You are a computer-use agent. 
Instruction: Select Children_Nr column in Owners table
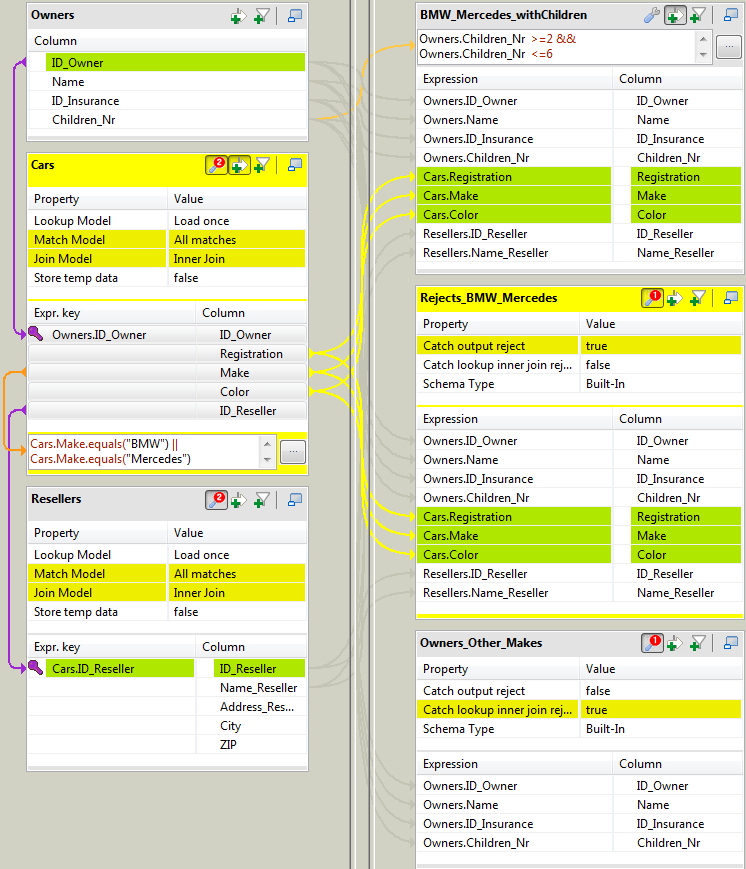(175, 120)
